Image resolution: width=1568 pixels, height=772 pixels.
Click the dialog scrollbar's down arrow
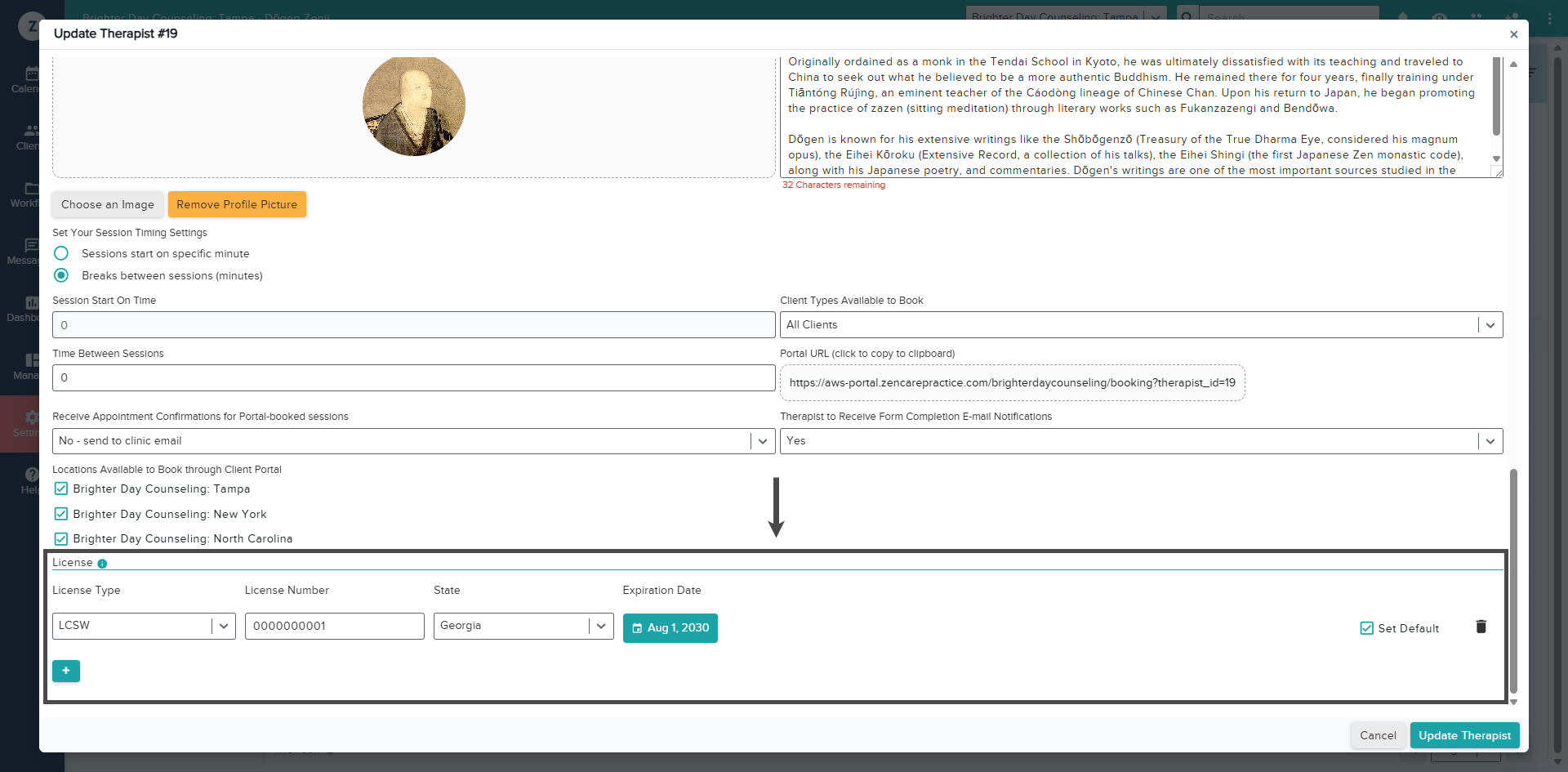click(x=1513, y=703)
